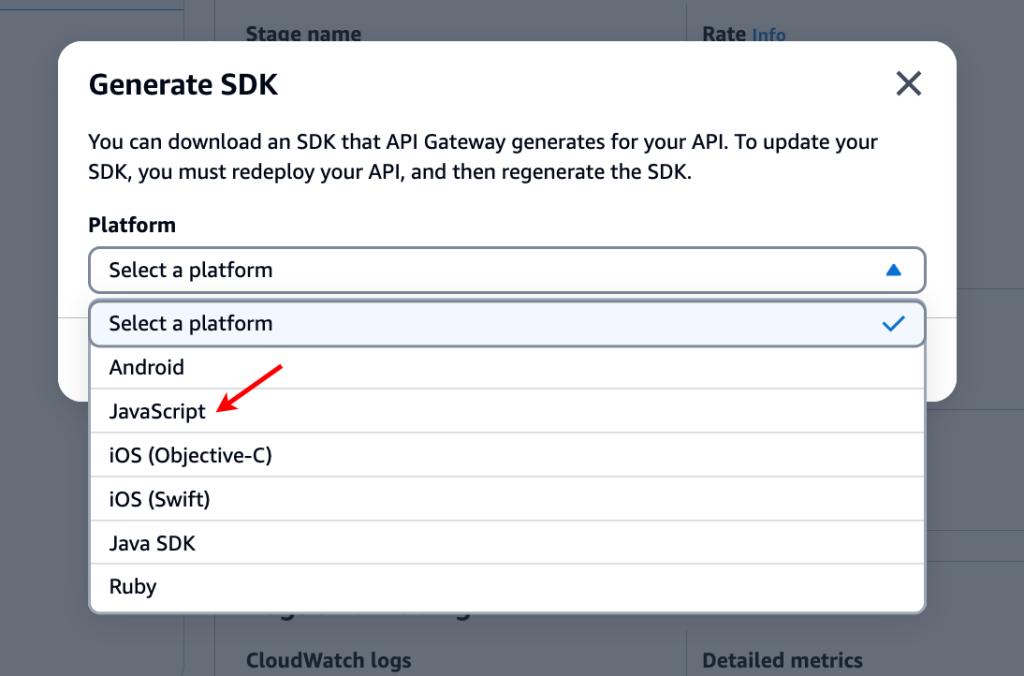Select Java SDK platform option

point(507,543)
